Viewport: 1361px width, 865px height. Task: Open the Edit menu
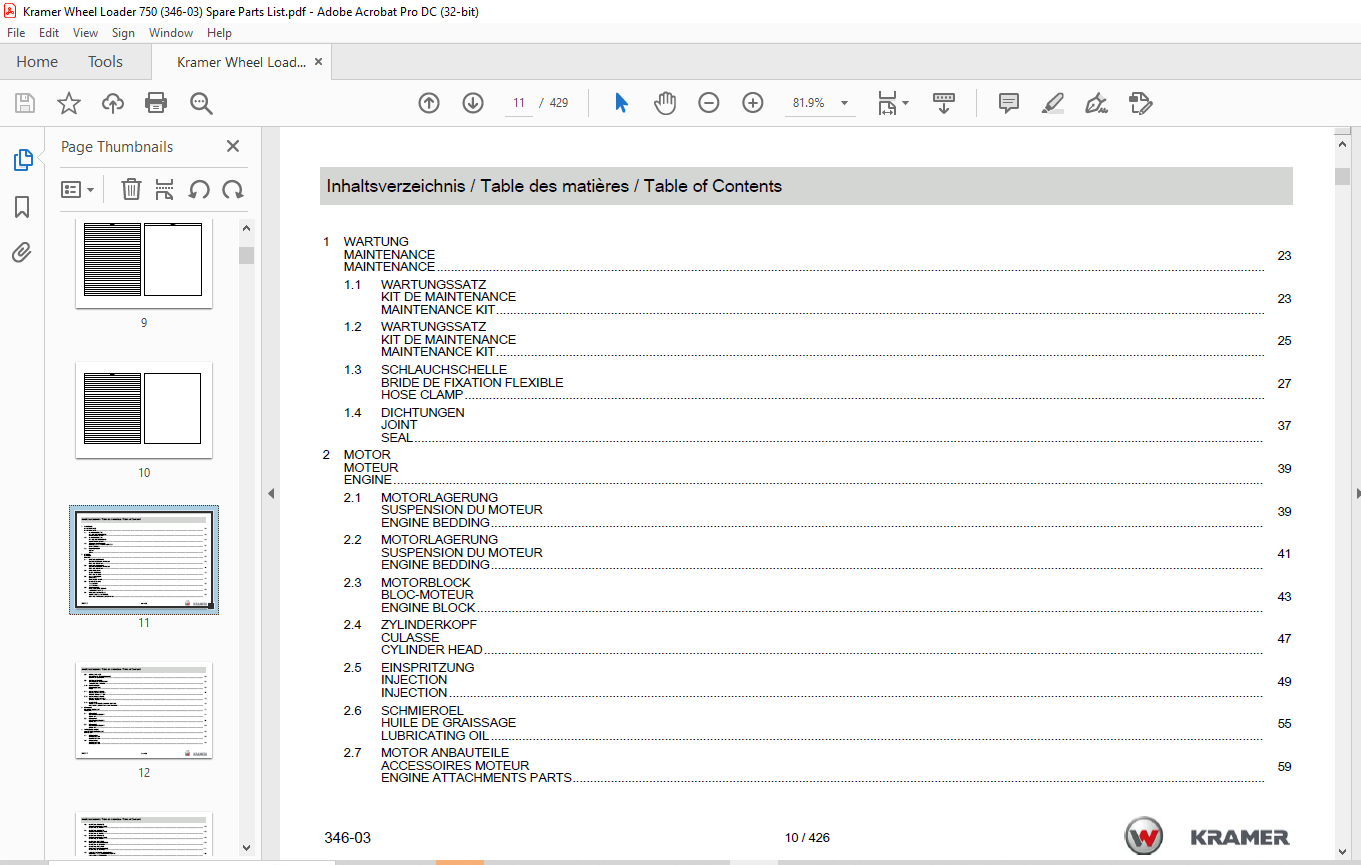tap(49, 33)
